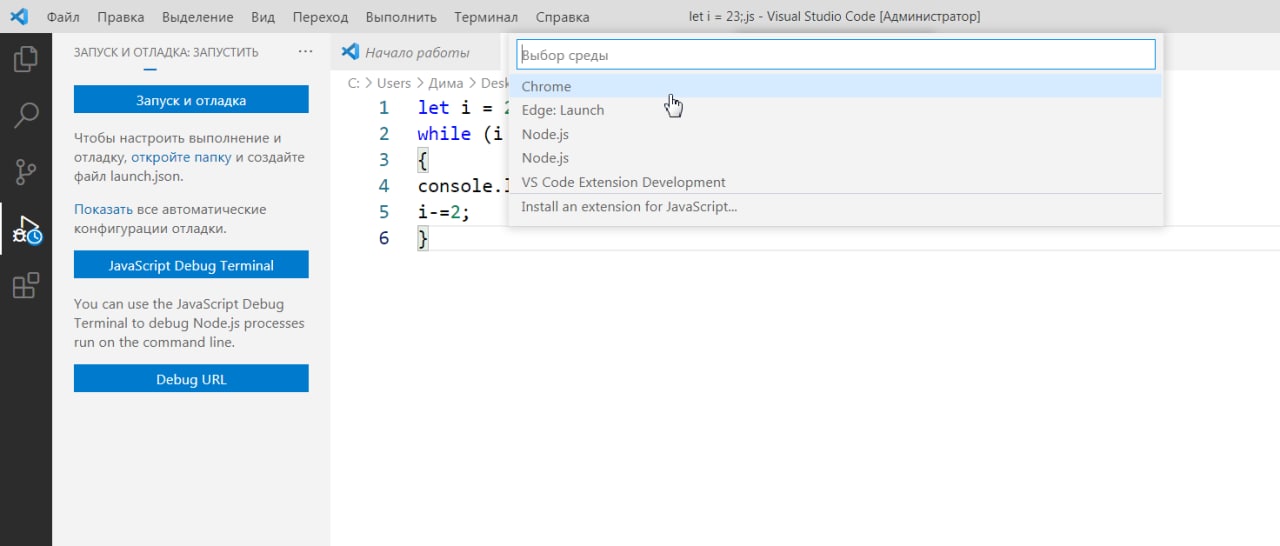Open the Source Control view icon
This screenshot has height=546, width=1280.
[x=26, y=172]
